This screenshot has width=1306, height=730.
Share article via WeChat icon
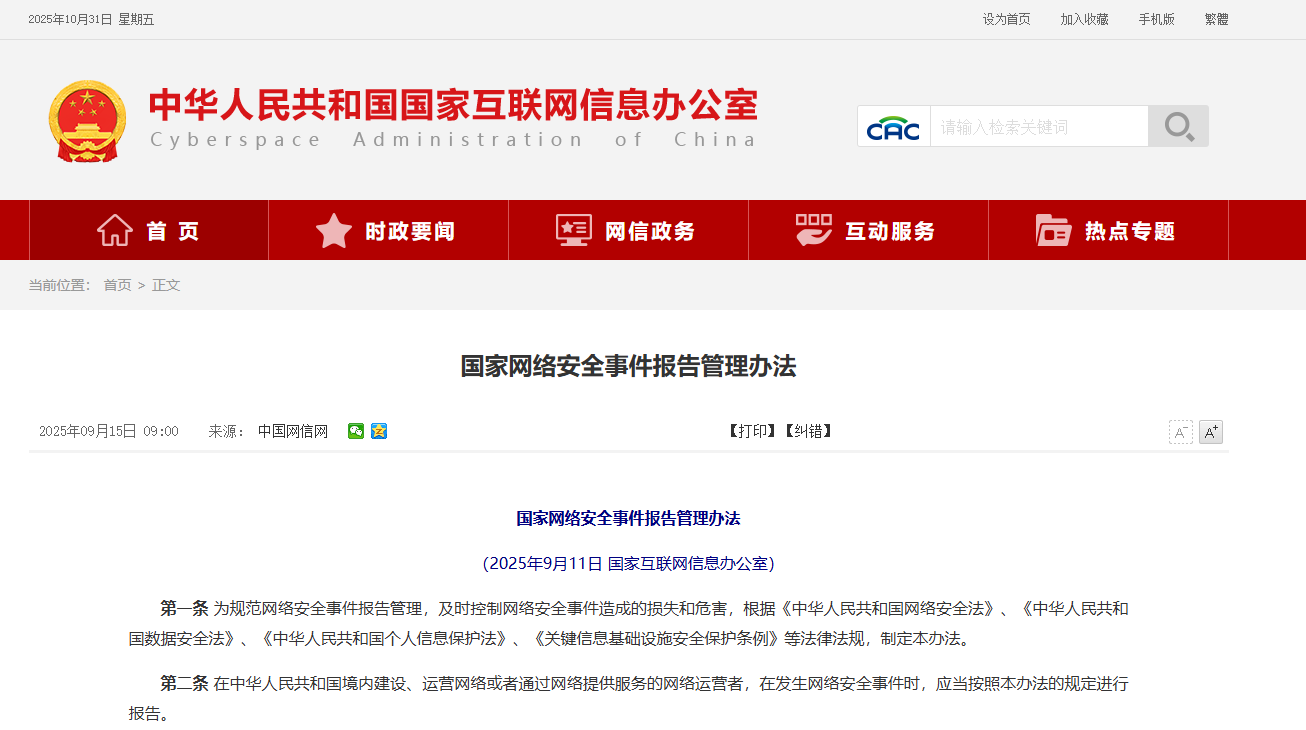coord(356,431)
